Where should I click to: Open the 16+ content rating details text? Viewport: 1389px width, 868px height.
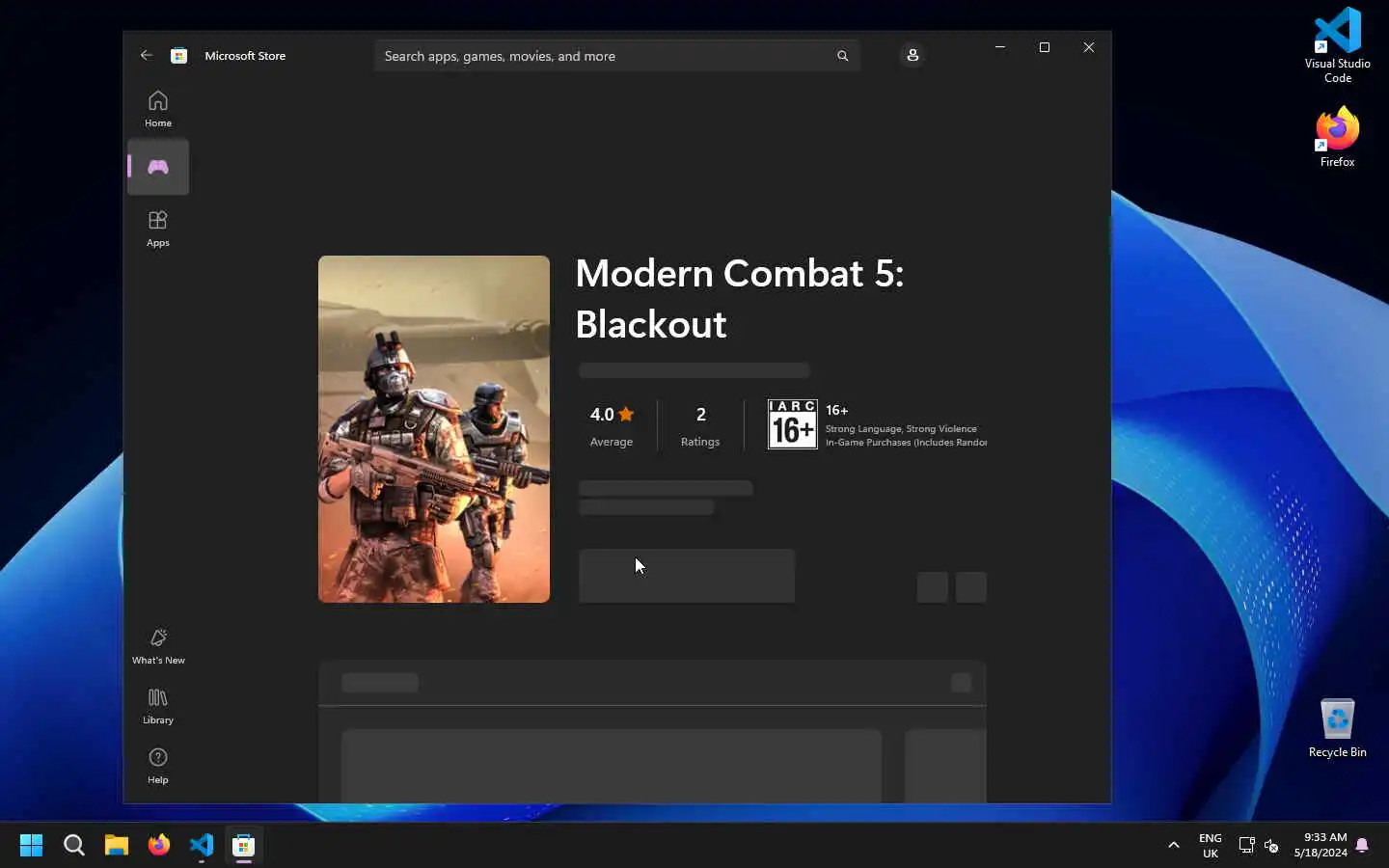906,425
